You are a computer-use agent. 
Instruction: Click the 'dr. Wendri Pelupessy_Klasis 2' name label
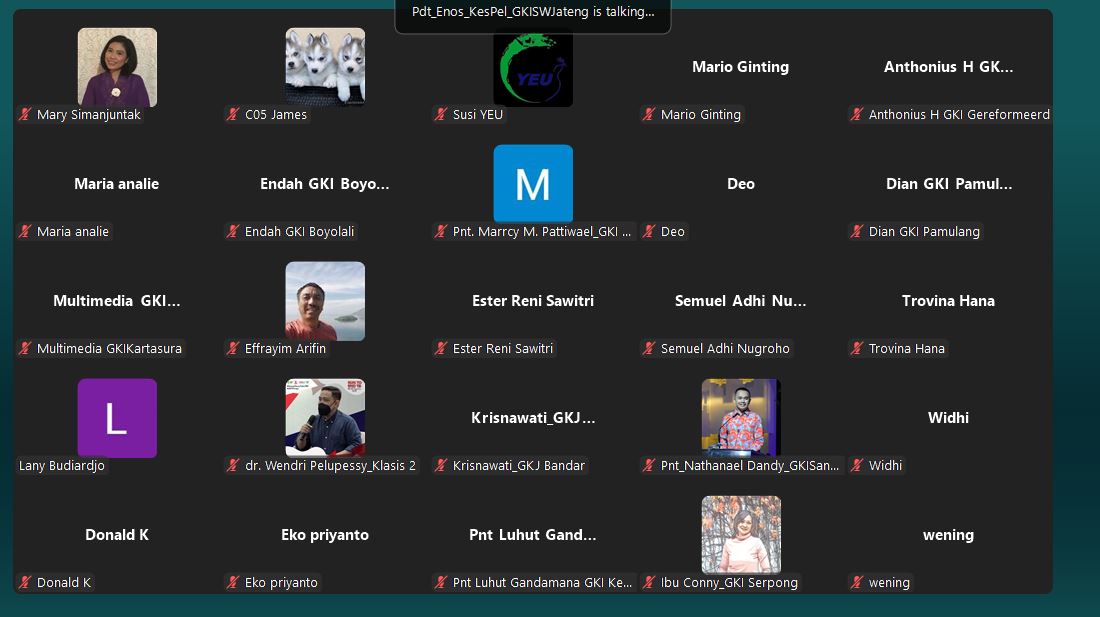click(x=330, y=466)
